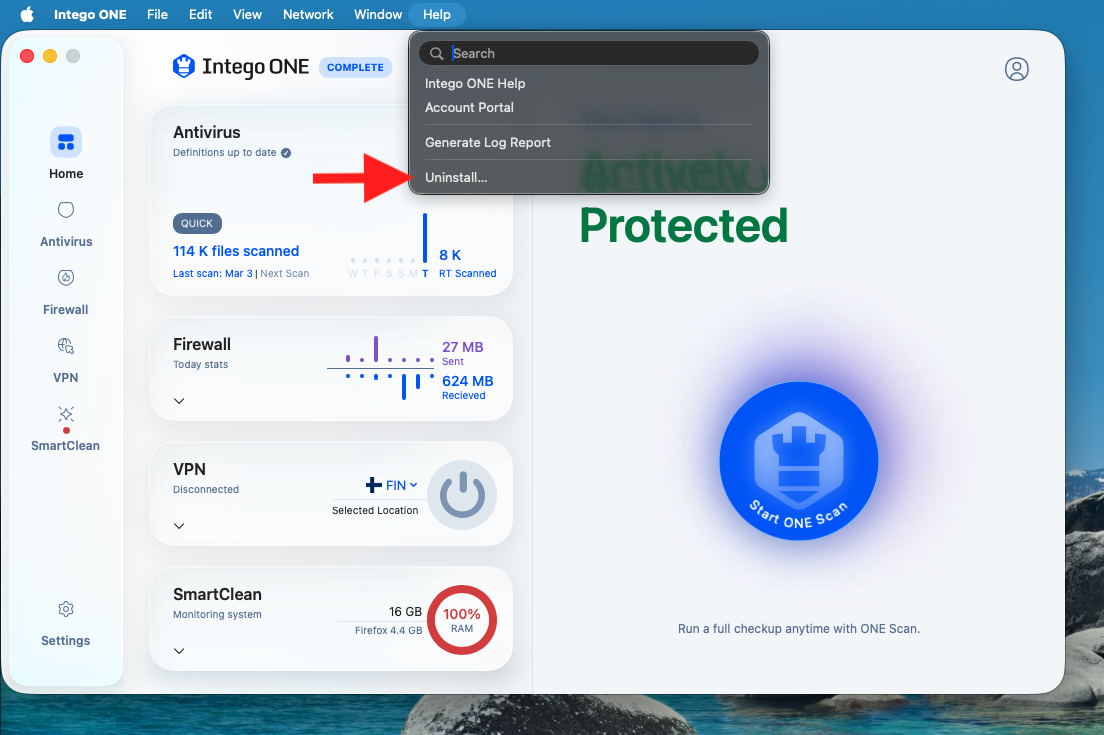Click the SmartClean card title
The image size is (1104, 735).
(x=217, y=594)
